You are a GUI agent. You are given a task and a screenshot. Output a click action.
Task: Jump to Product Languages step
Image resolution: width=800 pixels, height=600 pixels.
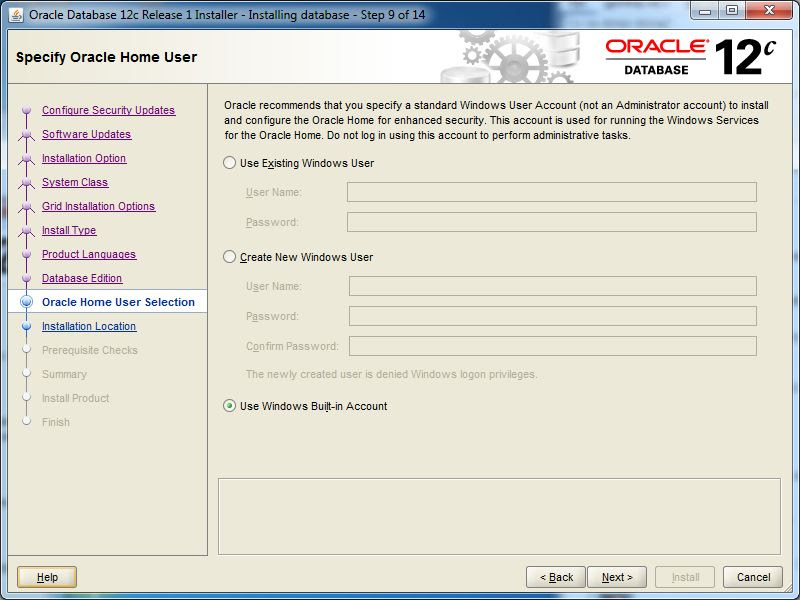pos(89,254)
